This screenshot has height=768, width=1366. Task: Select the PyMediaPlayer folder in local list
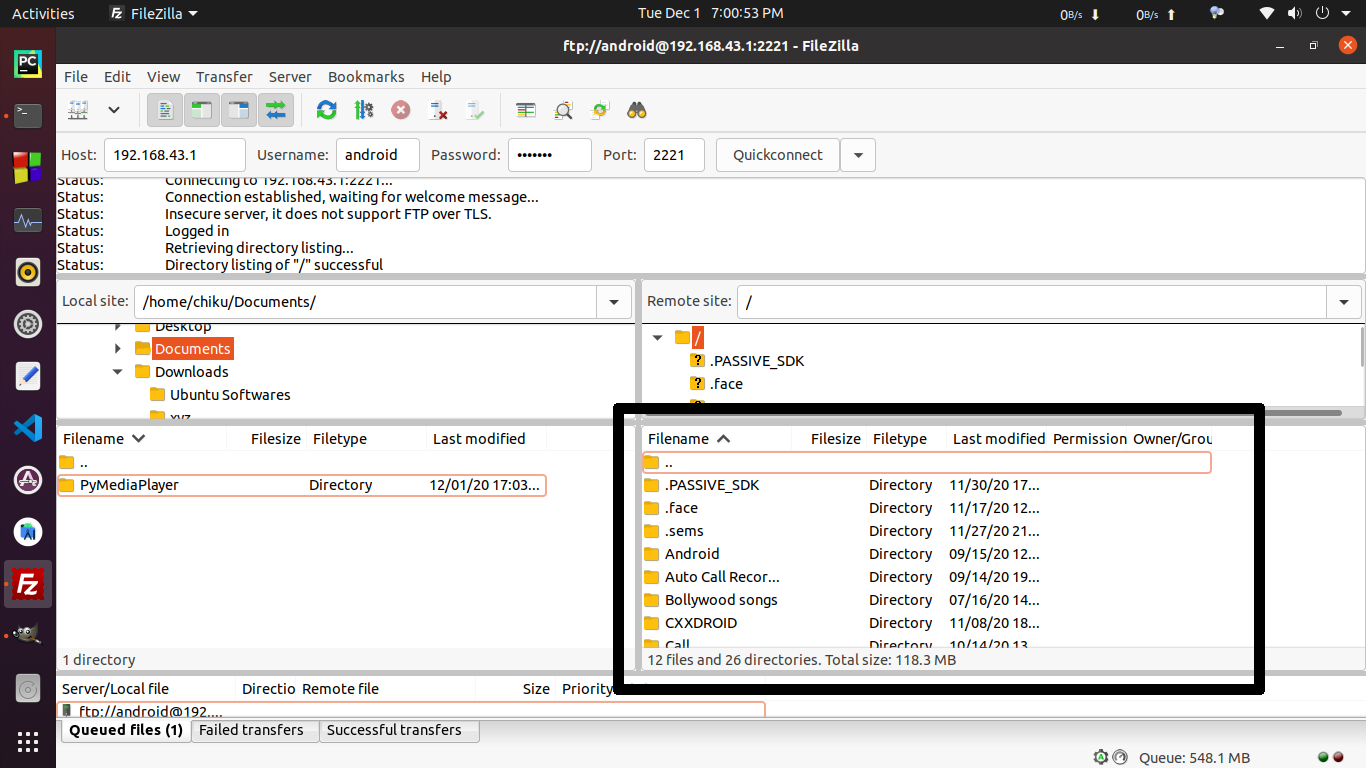point(301,485)
